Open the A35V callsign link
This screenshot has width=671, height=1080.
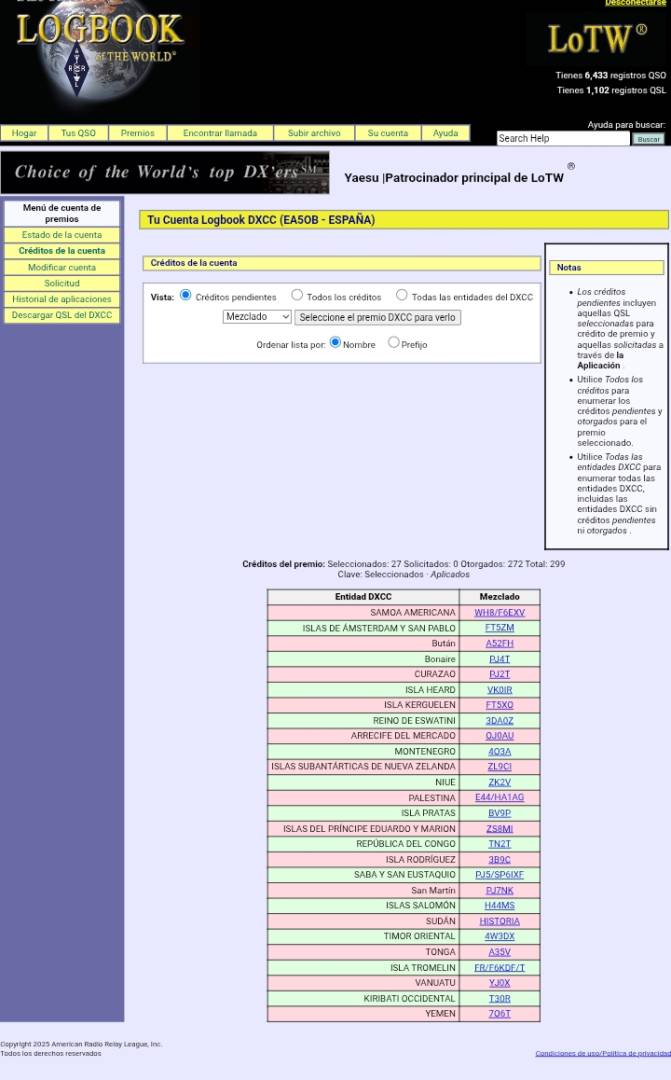[x=499, y=952]
